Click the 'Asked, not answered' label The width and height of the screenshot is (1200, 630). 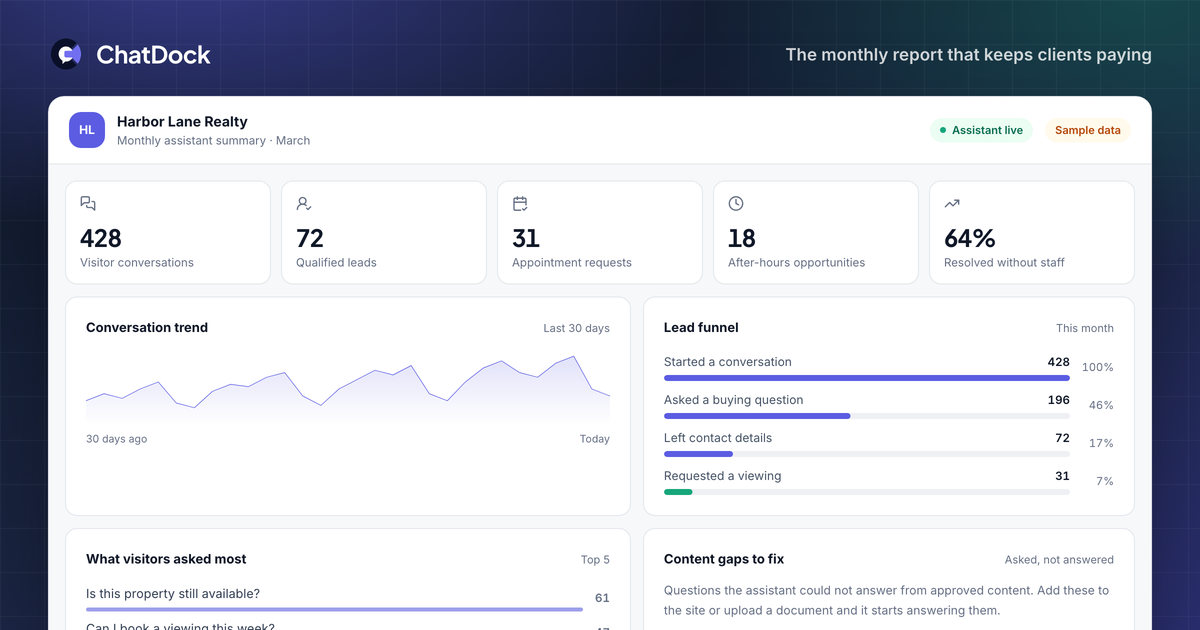click(1059, 560)
